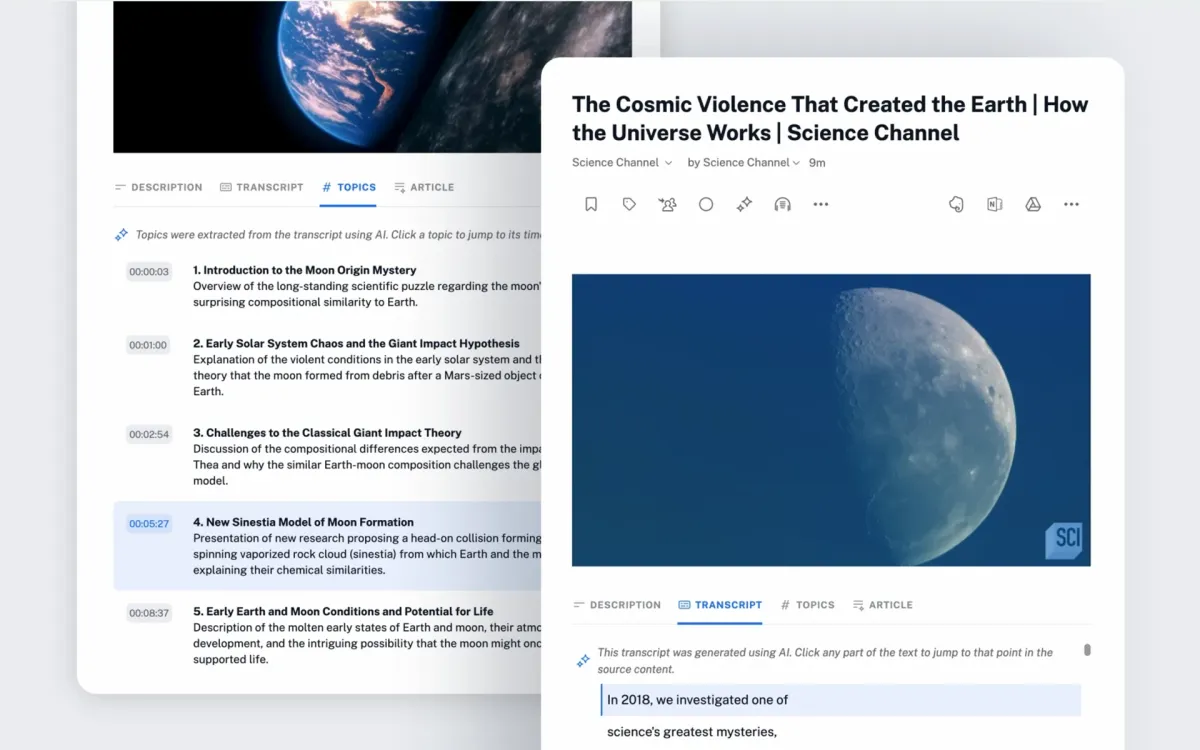Expand the 'by Science Channel' author dropdown
Viewport: 1200px width, 750px height.
point(744,162)
